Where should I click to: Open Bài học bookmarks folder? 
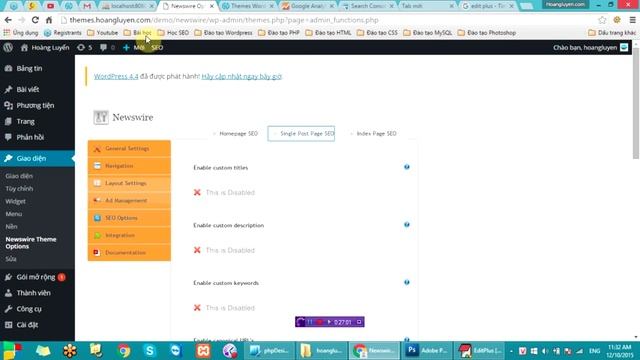[x=138, y=33]
